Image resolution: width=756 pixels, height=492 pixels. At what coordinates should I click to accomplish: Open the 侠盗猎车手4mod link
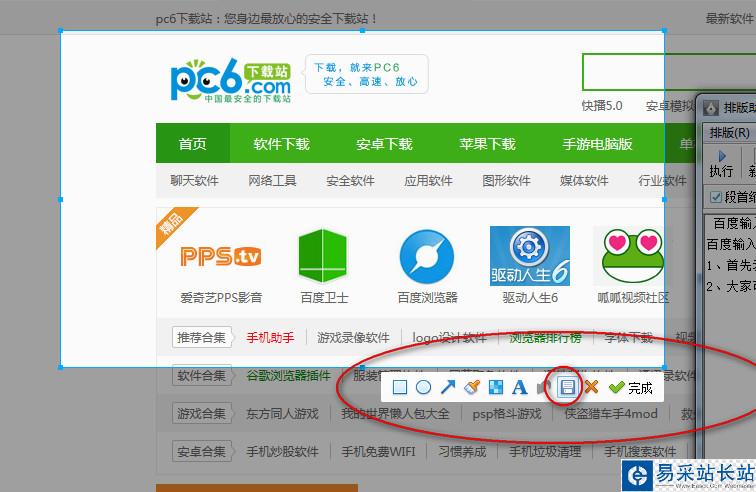(x=611, y=413)
